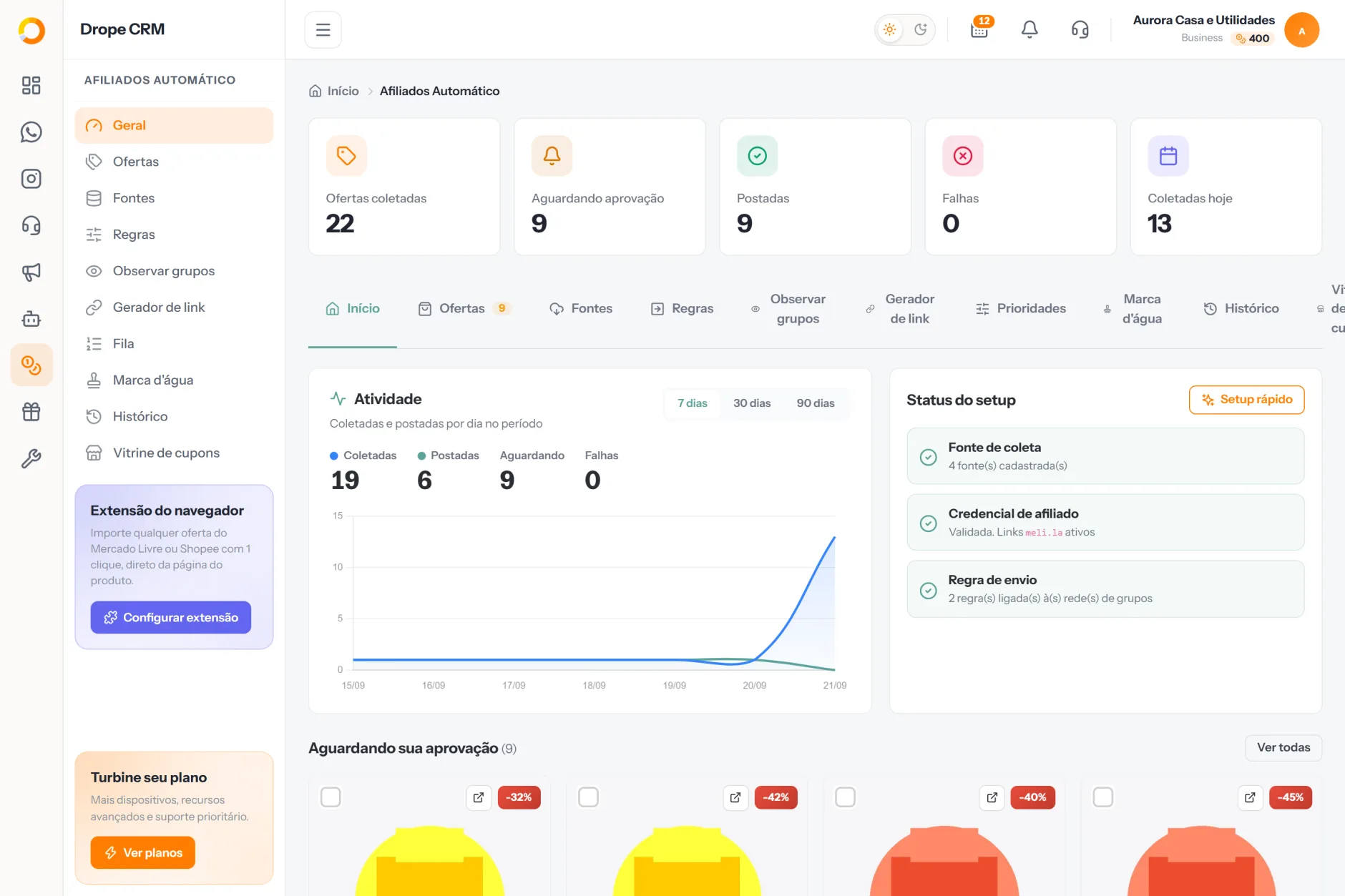
Task: Open the Aurora Casa e Utilidades account avatar
Action: coord(1301,30)
